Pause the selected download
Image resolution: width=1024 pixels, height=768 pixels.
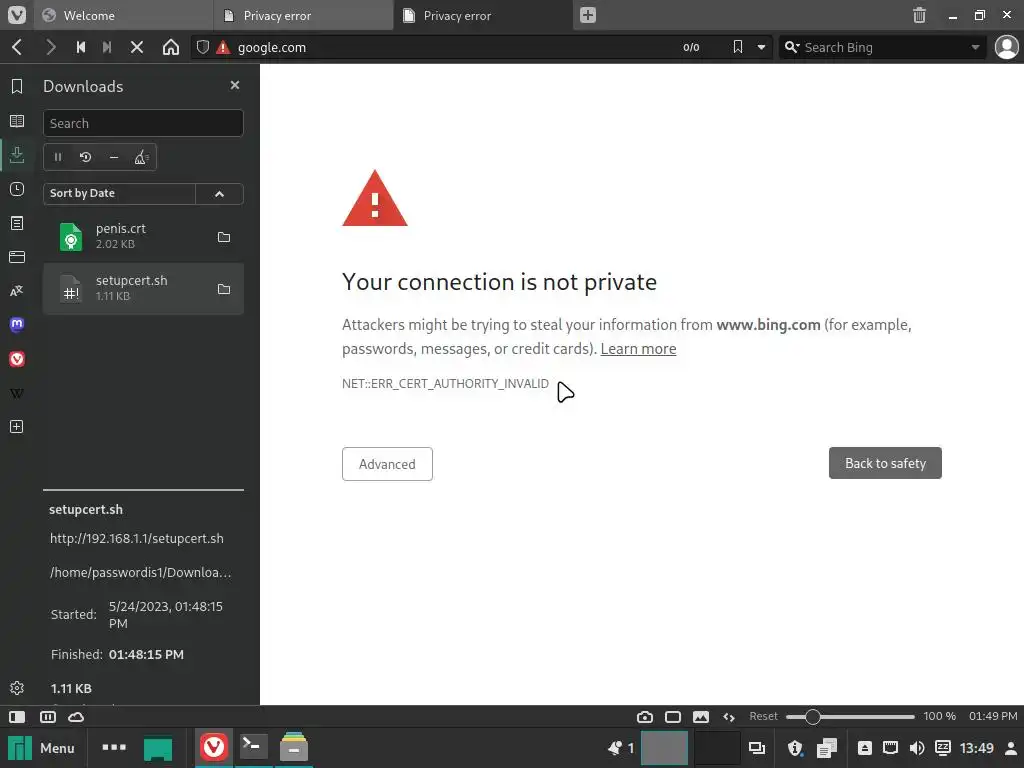tap(57, 157)
